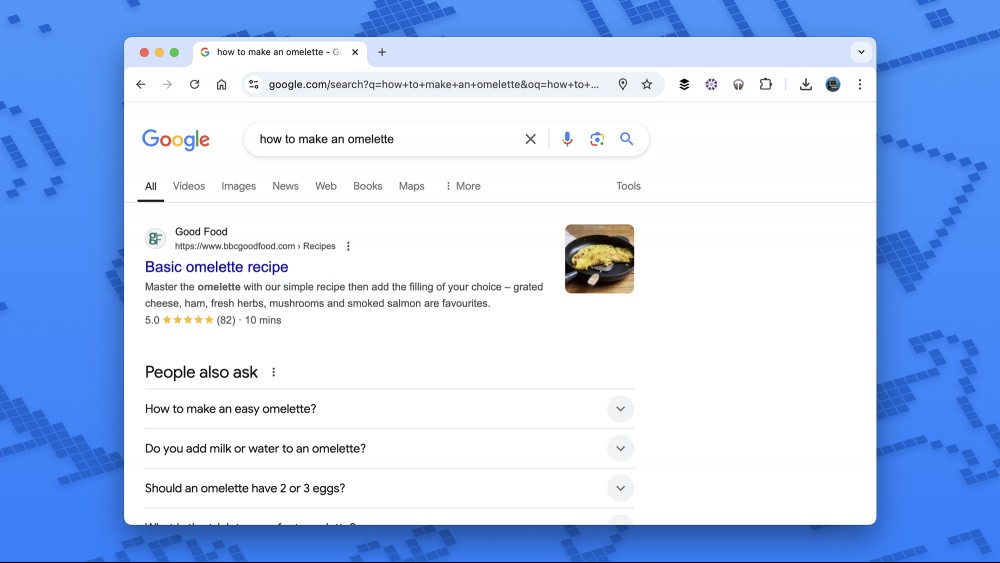Open the 'Basic omelette recipe' link
This screenshot has height=563, width=1000.
216,267
